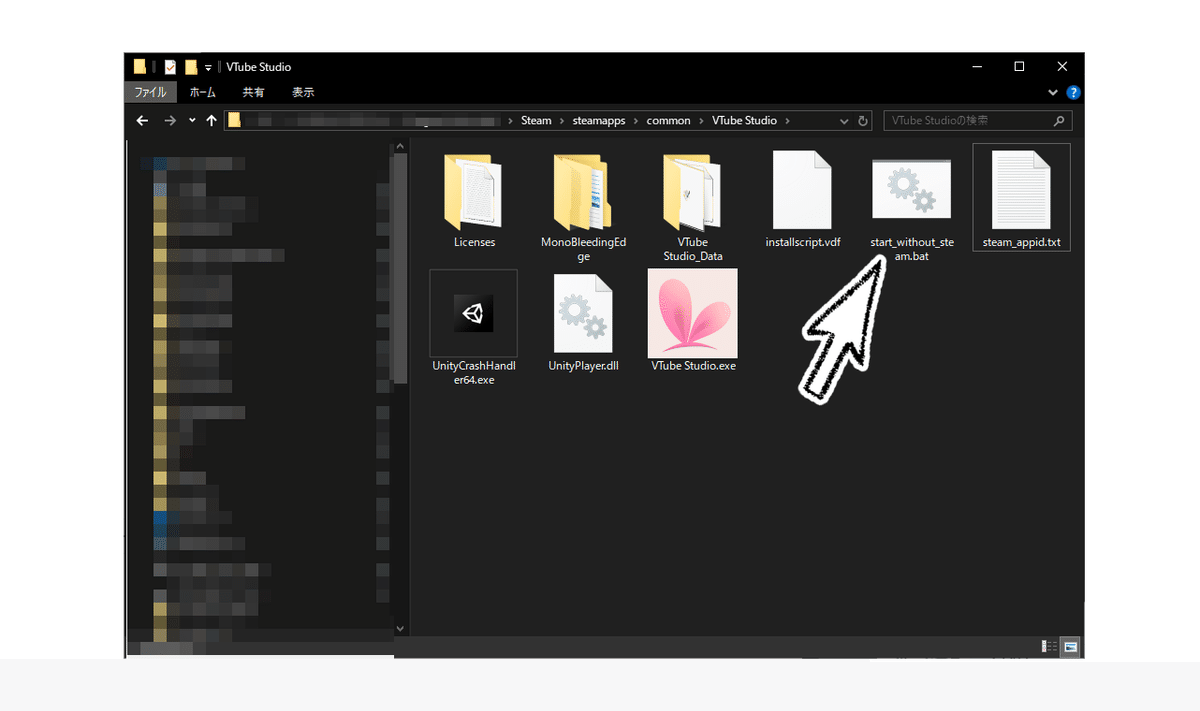The height and width of the screenshot is (711, 1200).
Task: Switch to details view layout
Action: point(1049,646)
